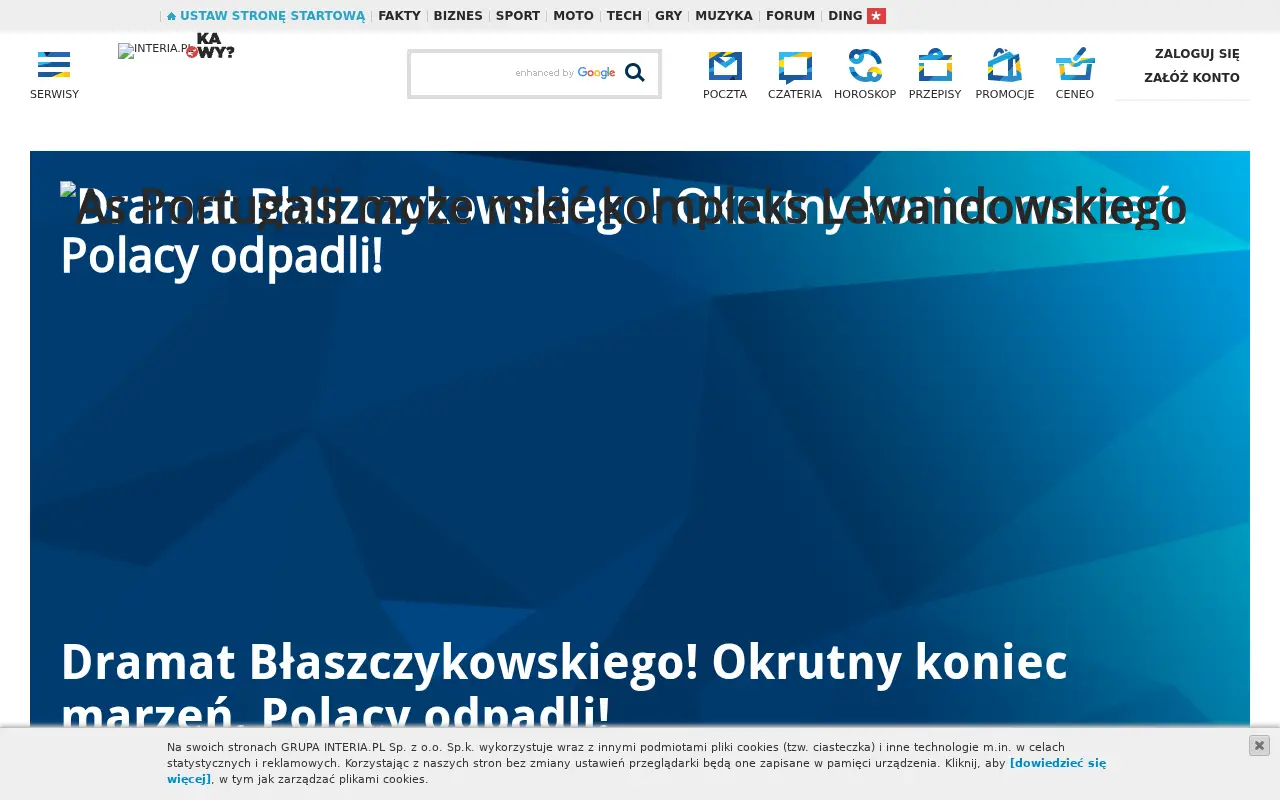Open the Przepisy recipes icon
Viewport: 1280px width, 800px height.
pyautogui.click(x=935, y=66)
